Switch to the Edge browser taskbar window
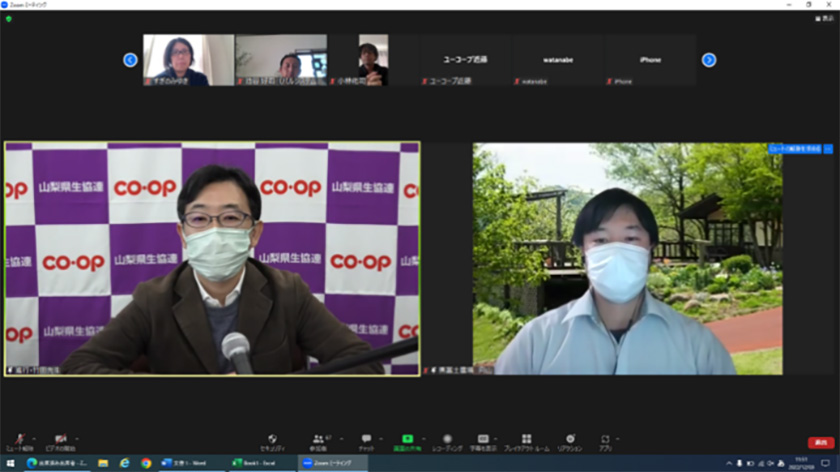The image size is (840, 472). (x=57, y=463)
